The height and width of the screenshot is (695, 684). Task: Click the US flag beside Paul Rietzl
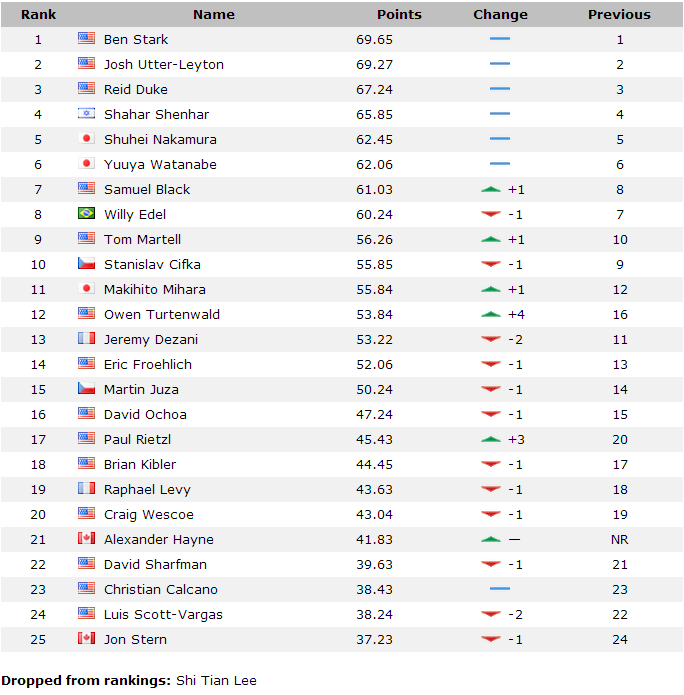[x=86, y=439]
